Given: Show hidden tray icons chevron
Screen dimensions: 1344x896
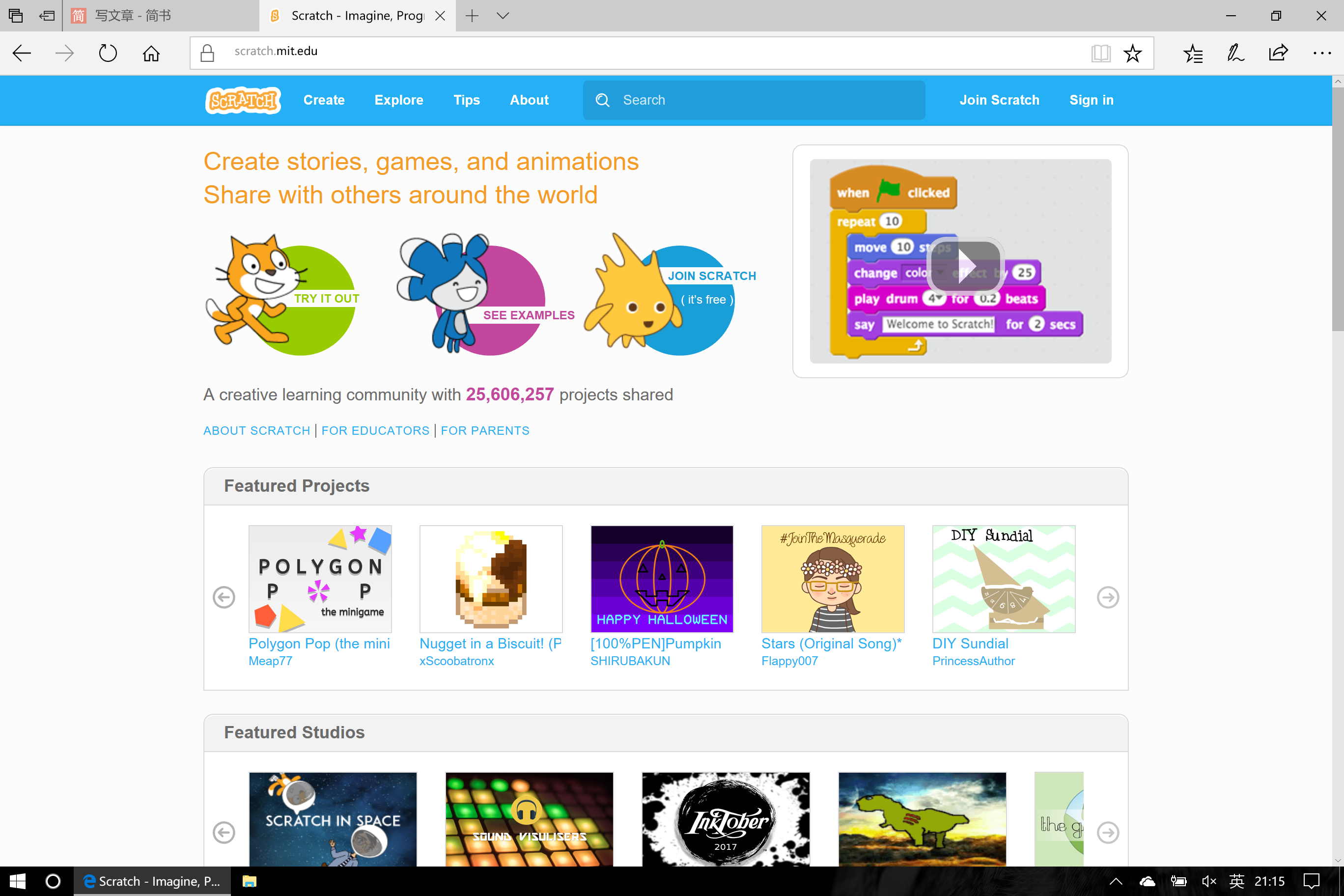Looking at the screenshot, I should [x=1116, y=881].
